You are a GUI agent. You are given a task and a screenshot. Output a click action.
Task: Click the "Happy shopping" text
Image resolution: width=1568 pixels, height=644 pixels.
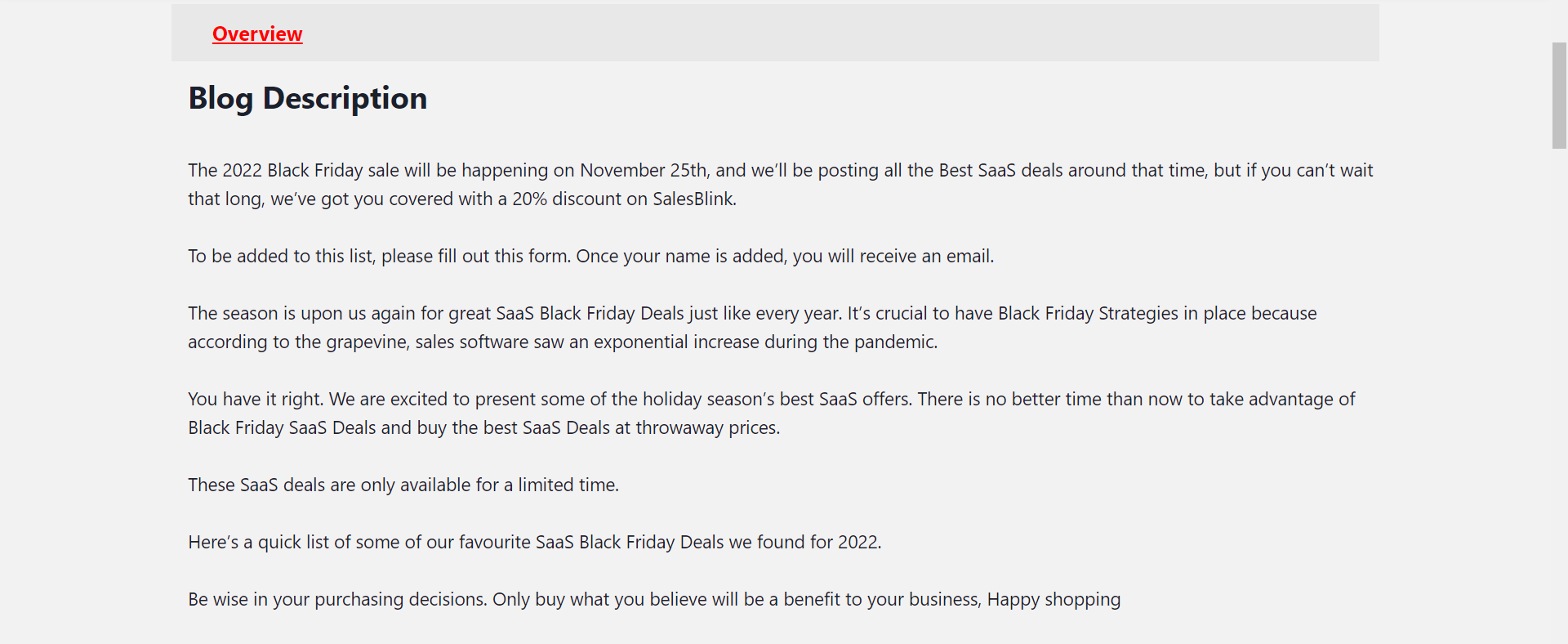[1053, 600]
